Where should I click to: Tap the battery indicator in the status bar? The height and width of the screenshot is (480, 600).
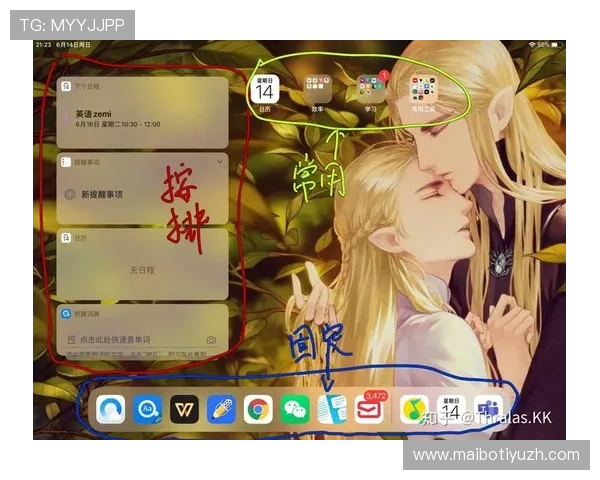point(557,45)
